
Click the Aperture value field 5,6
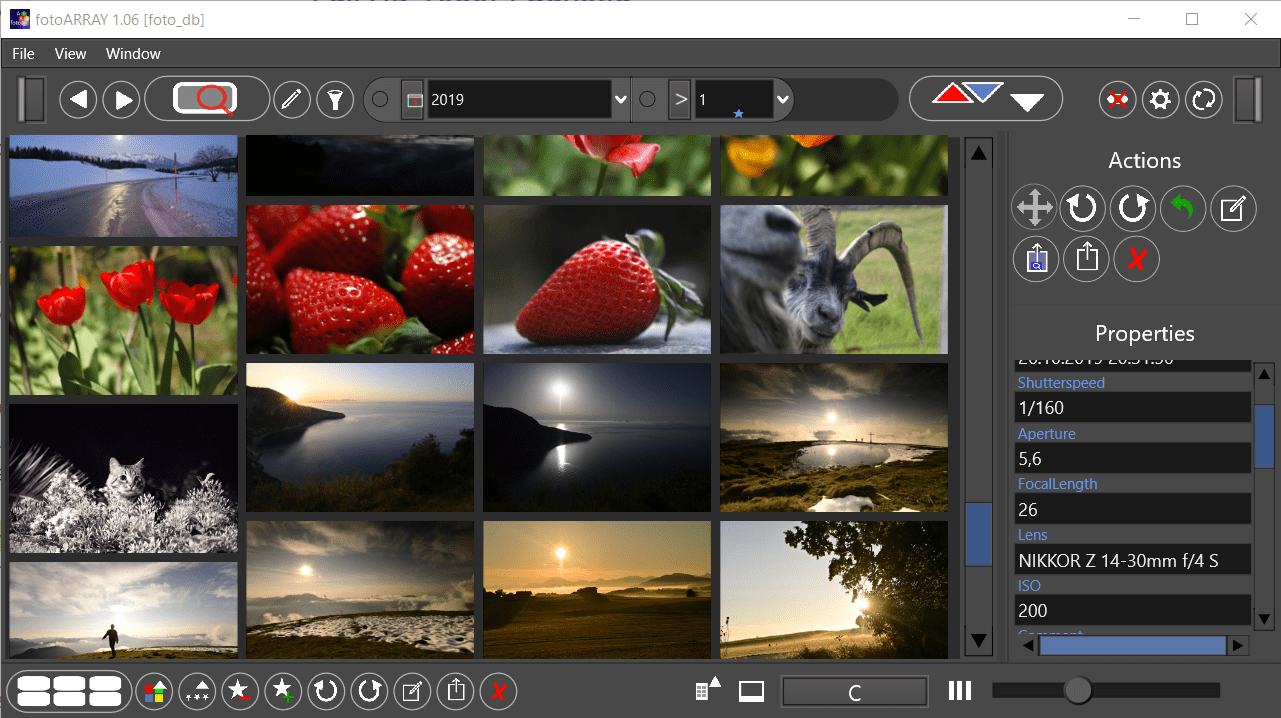[1133, 458]
